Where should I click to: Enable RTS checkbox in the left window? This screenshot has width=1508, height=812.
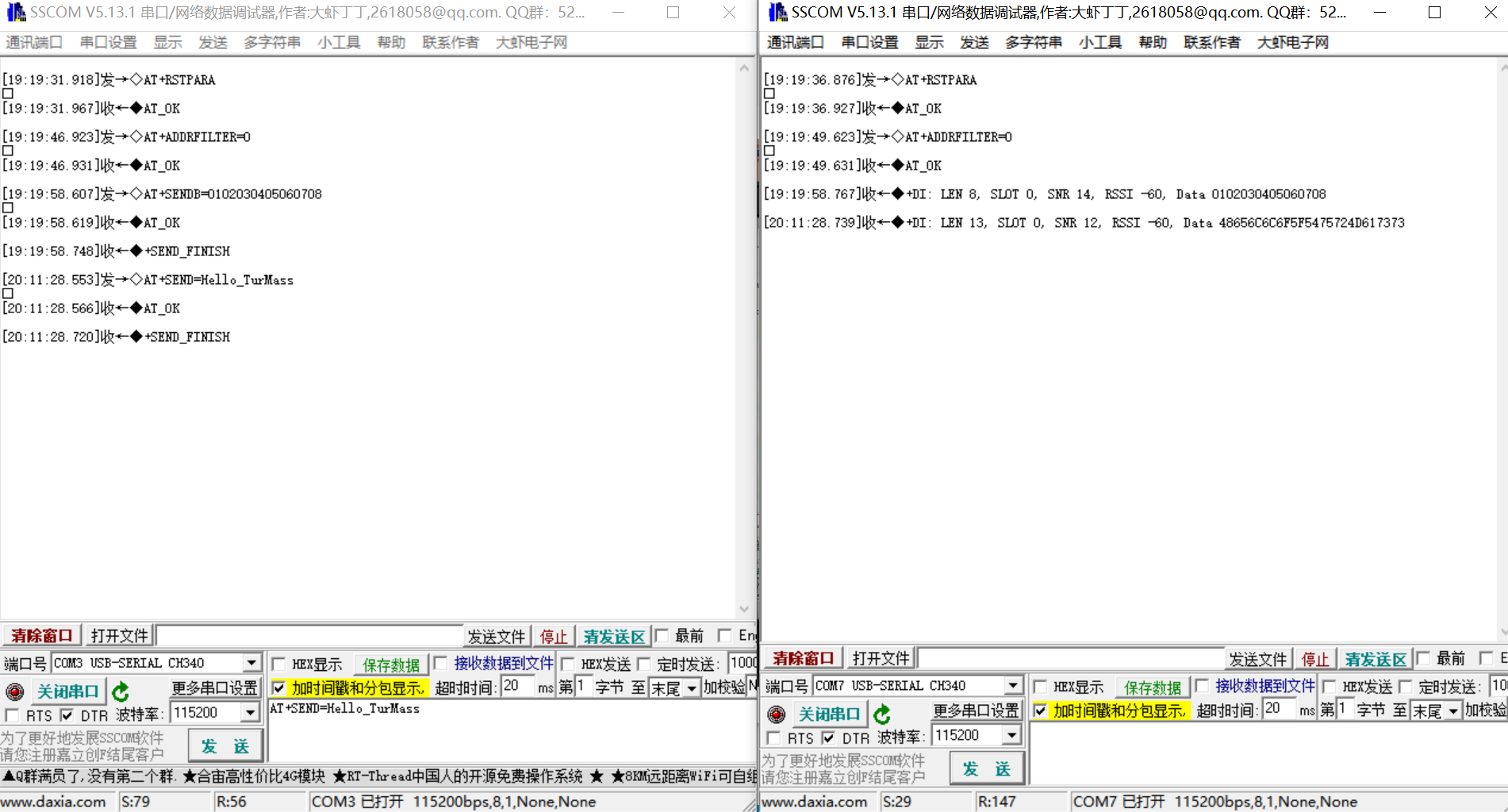(x=12, y=715)
